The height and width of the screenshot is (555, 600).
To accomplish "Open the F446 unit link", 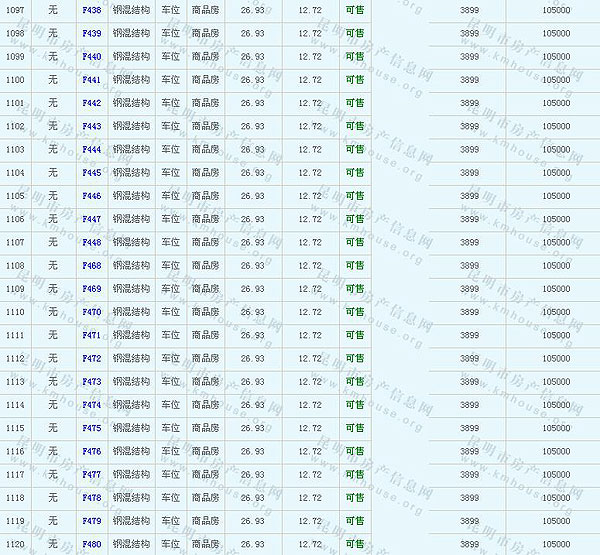I will (91, 196).
